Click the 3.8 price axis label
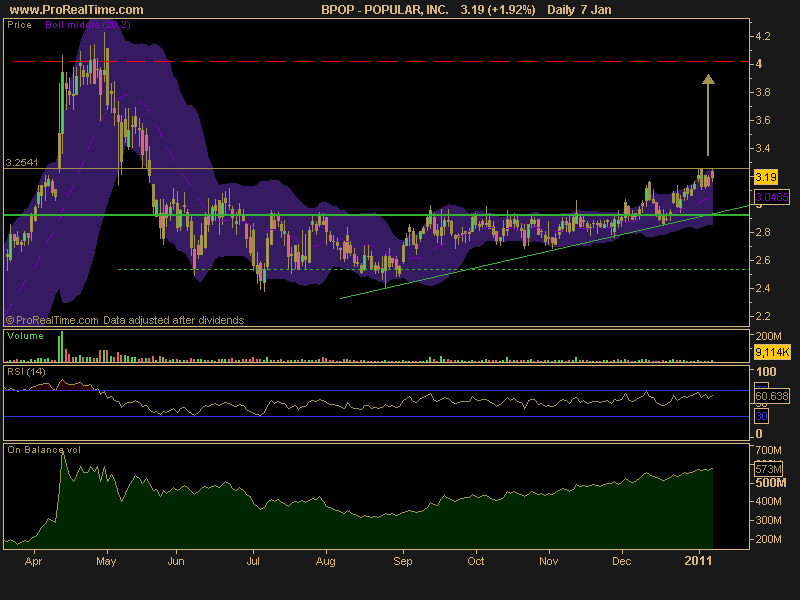Screen dimensions: 800x600 (763, 92)
